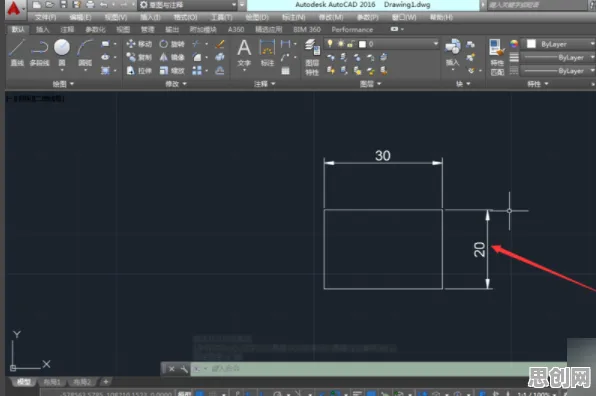
Task: Select the Ellipse tool in draw panel
Action: [105, 57]
